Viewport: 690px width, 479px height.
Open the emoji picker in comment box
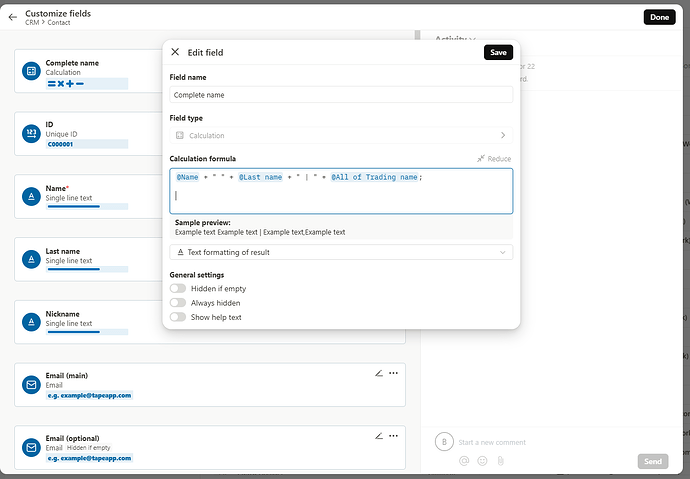coord(482,461)
